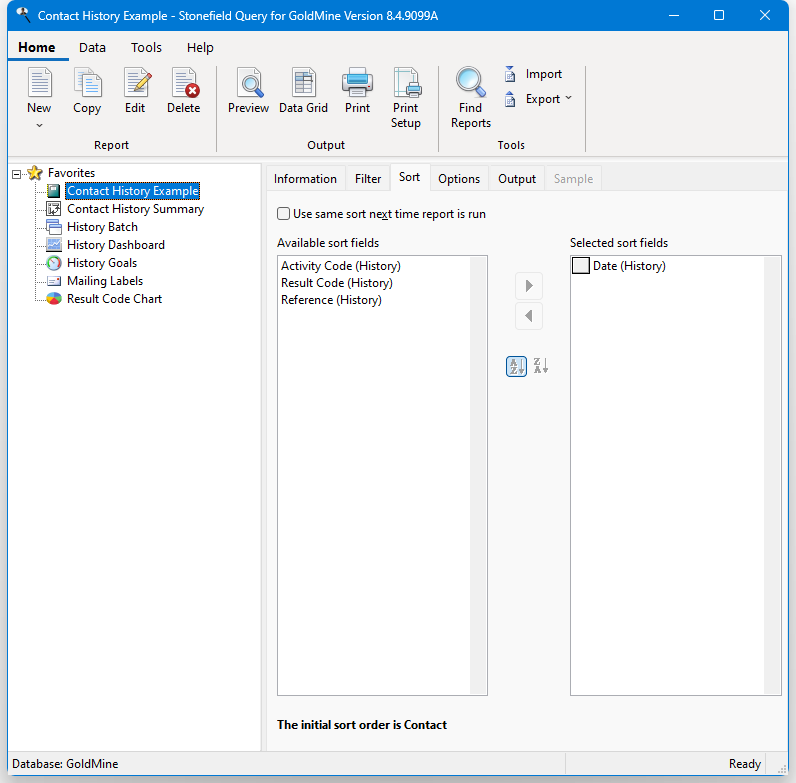Open the Help ribbon tab

[200, 48]
